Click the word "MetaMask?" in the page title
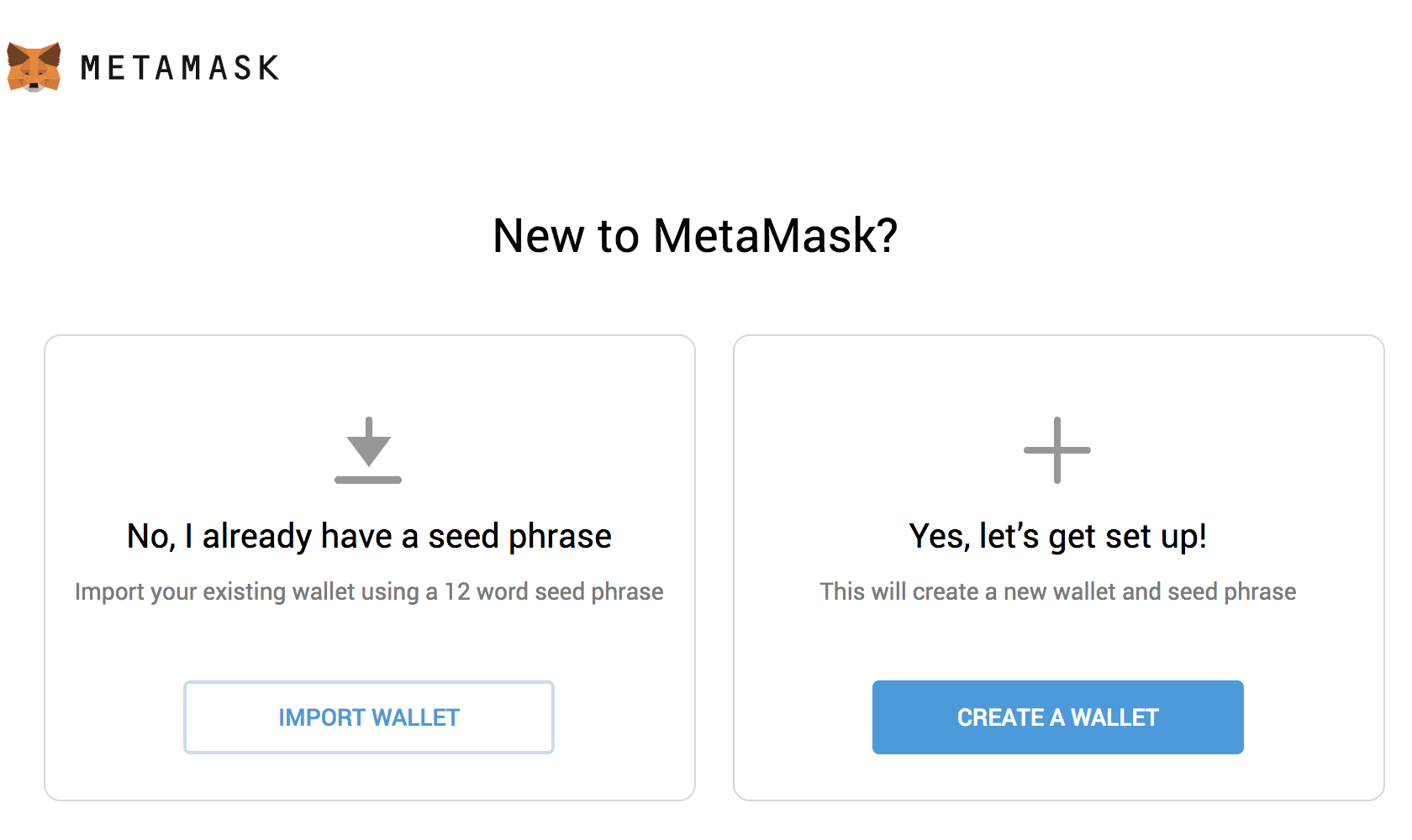Image resolution: width=1412 pixels, height=840 pixels. coord(775,235)
